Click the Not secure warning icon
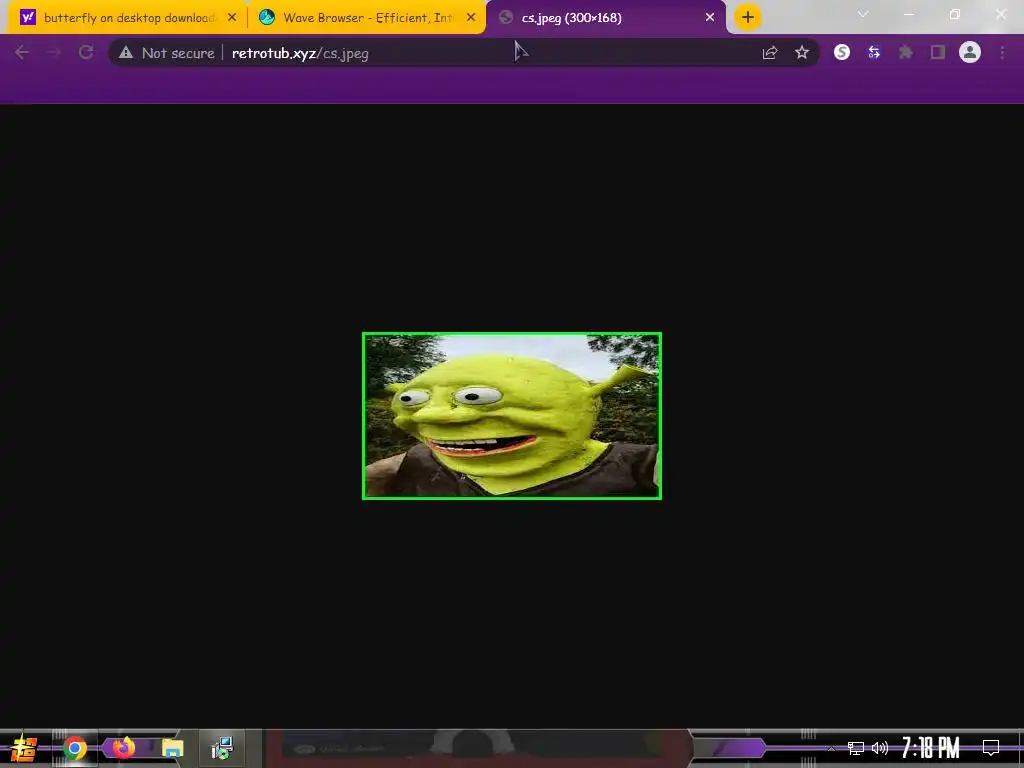 click(x=126, y=53)
